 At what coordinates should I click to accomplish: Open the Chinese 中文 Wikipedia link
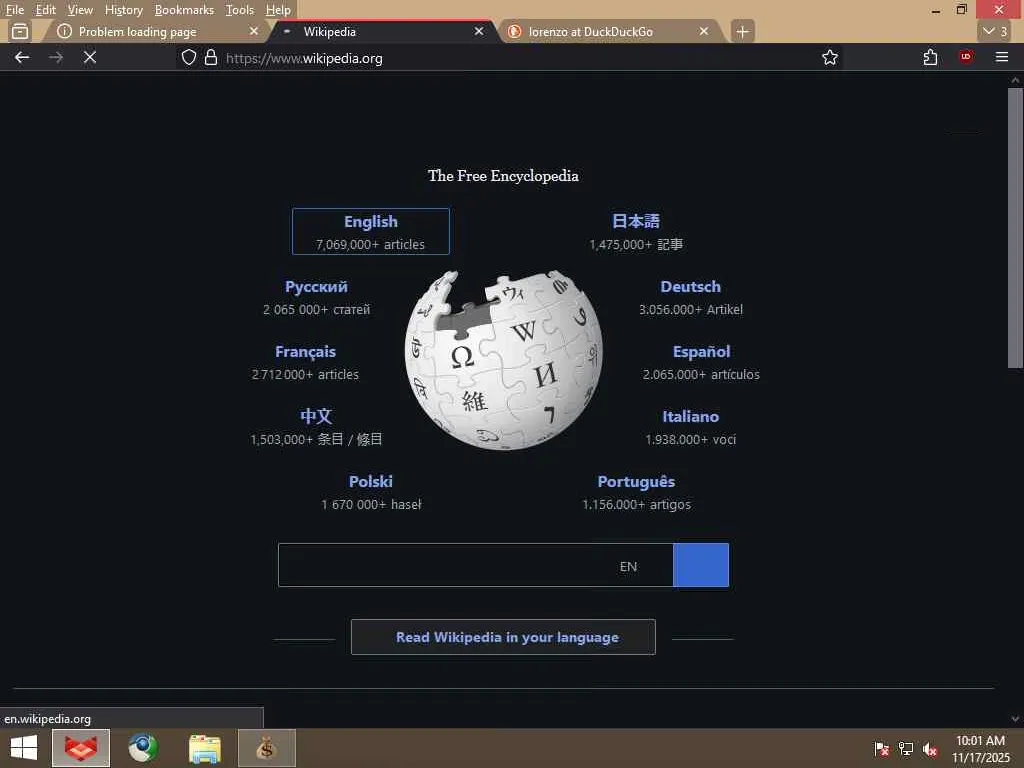(x=316, y=416)
